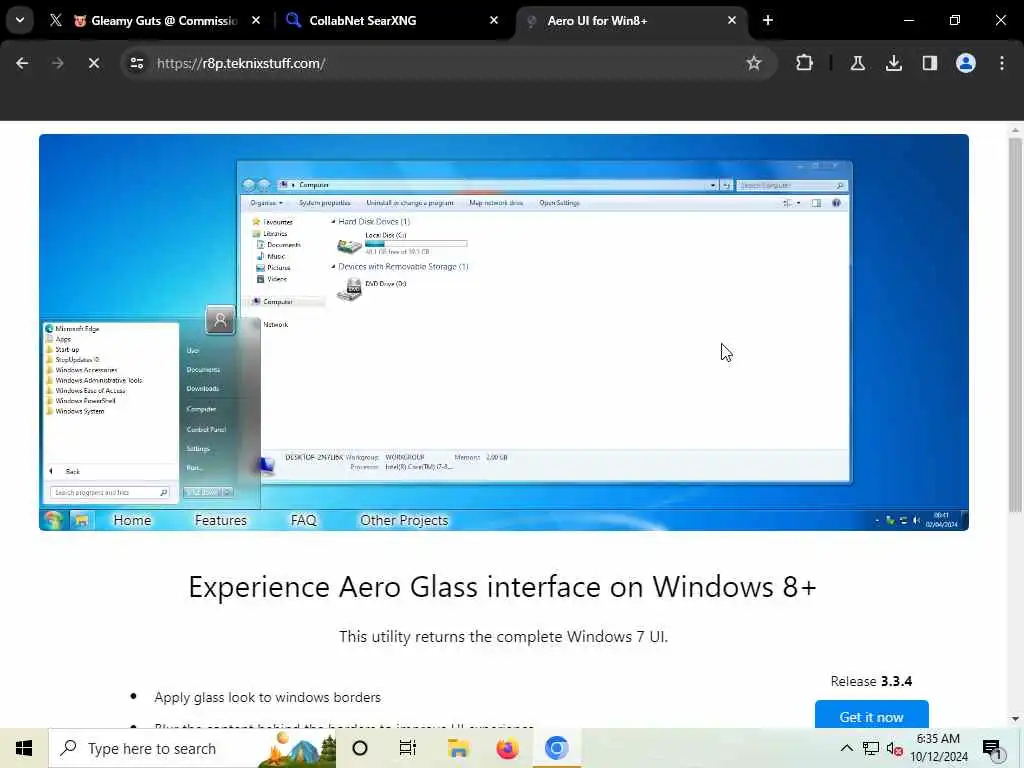Close the Gleamy Guts tab

point(256,21)
